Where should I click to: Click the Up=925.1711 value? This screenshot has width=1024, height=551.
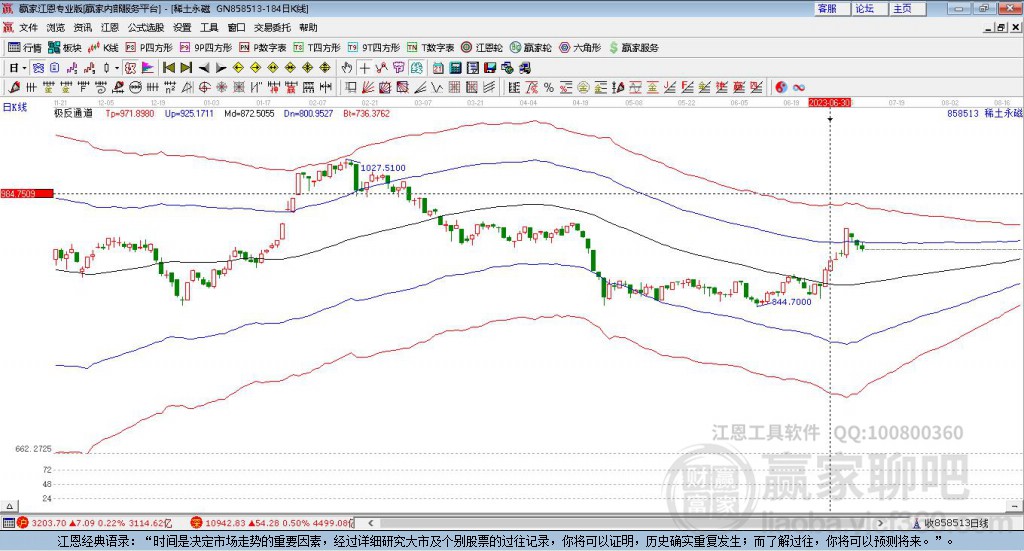point(189,113)
